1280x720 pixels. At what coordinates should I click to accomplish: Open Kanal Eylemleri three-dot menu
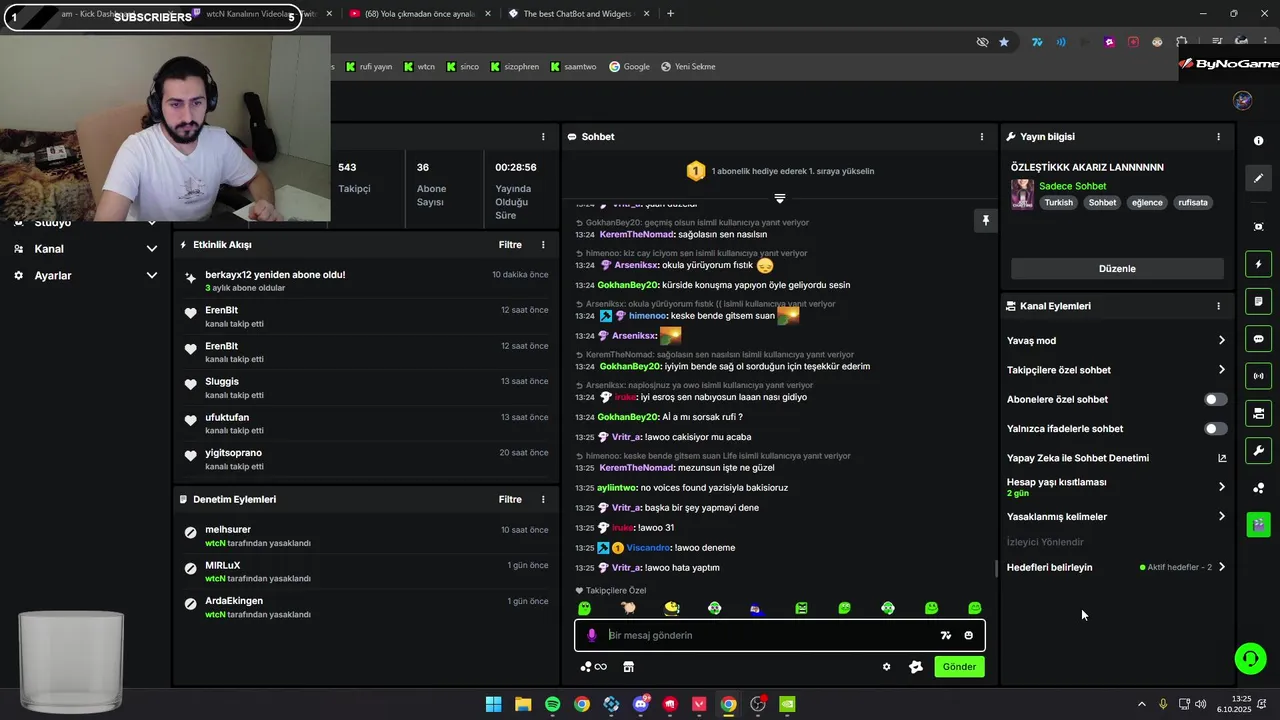[x=1218, y=306]
